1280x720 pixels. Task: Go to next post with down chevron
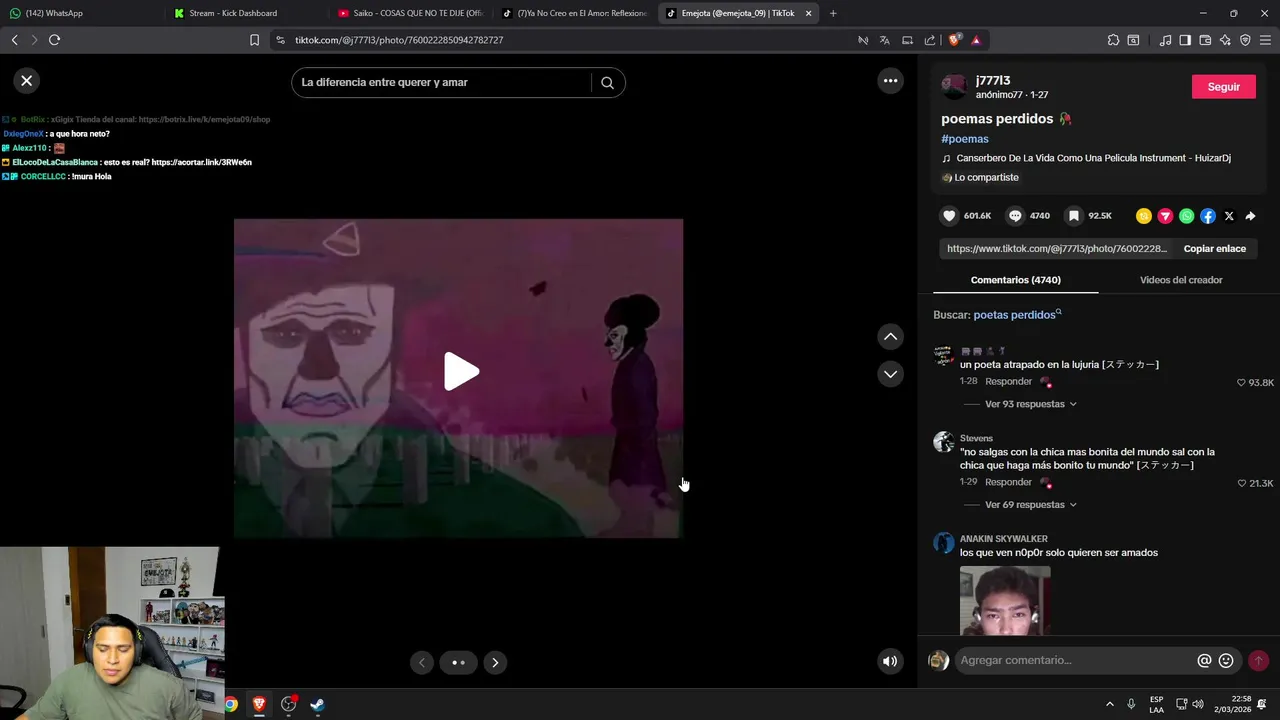pyautogui.click(x=890, y=374)
